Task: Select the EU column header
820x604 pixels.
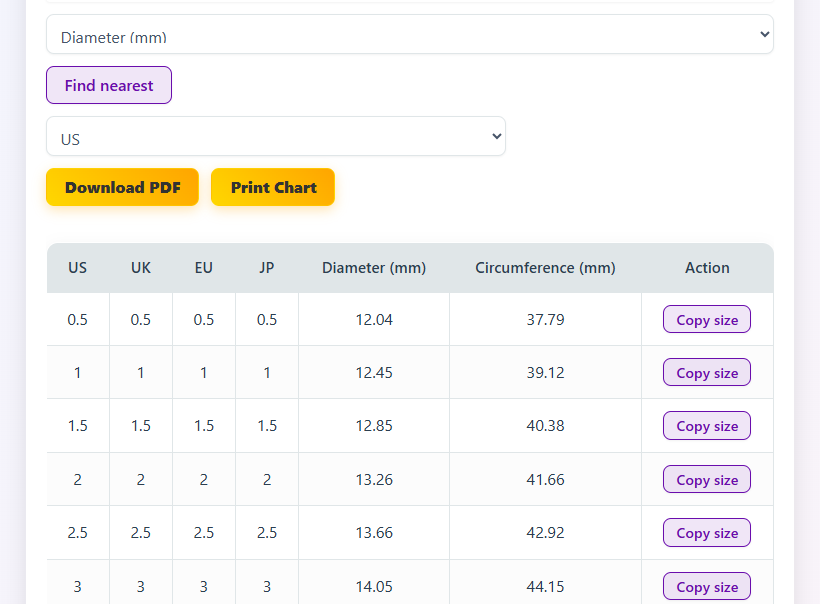Action: (x=204, y=268)
